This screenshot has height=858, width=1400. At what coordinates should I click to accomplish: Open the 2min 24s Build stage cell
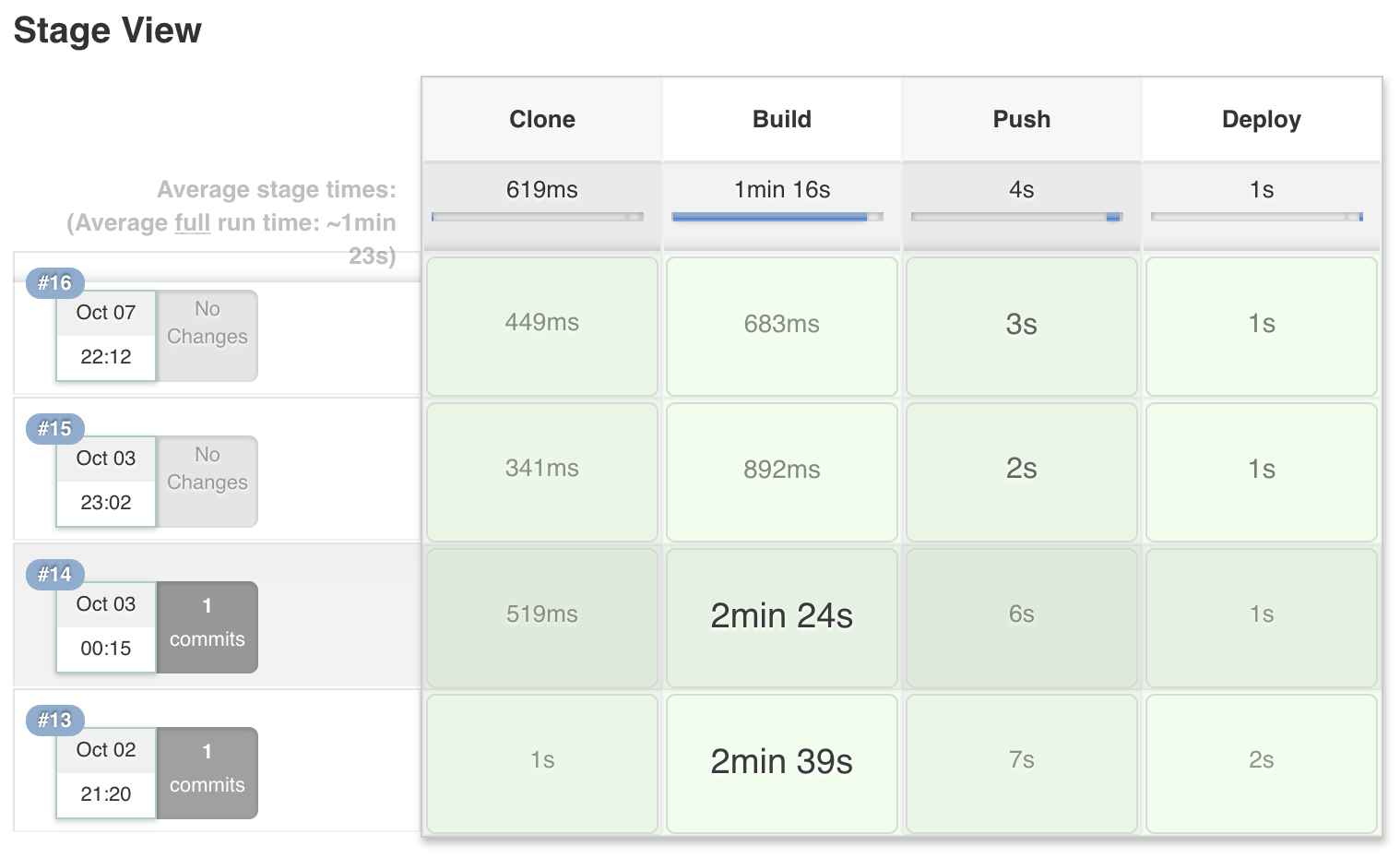782,617
